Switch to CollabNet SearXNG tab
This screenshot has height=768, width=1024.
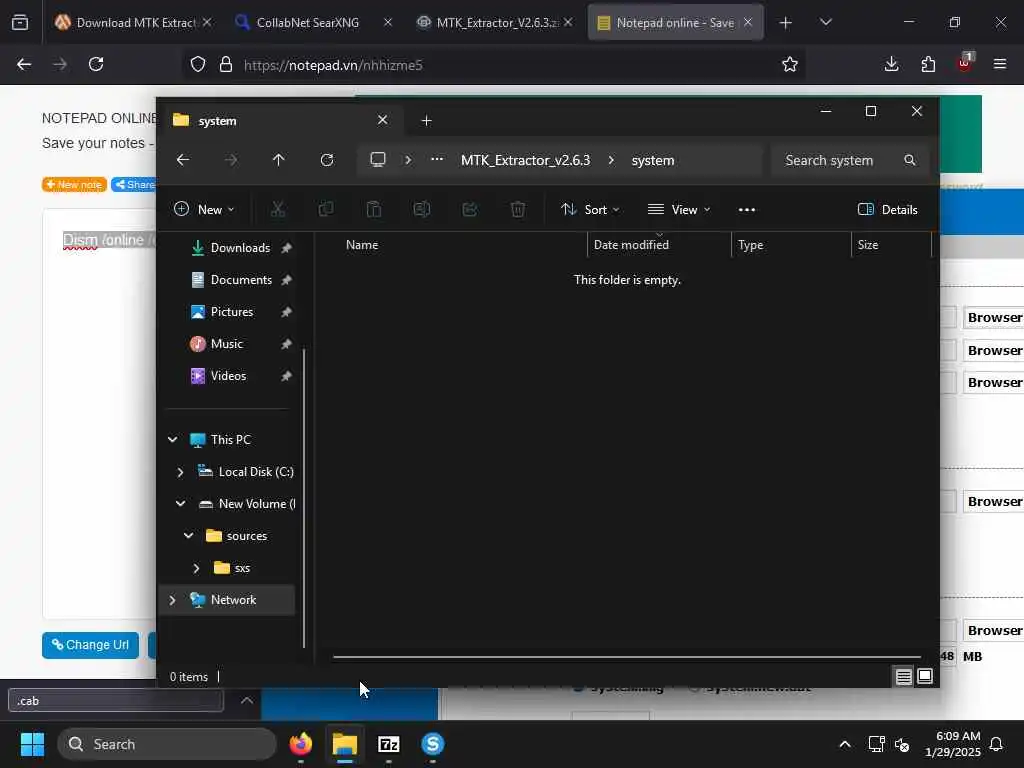[x=314, y=22]
